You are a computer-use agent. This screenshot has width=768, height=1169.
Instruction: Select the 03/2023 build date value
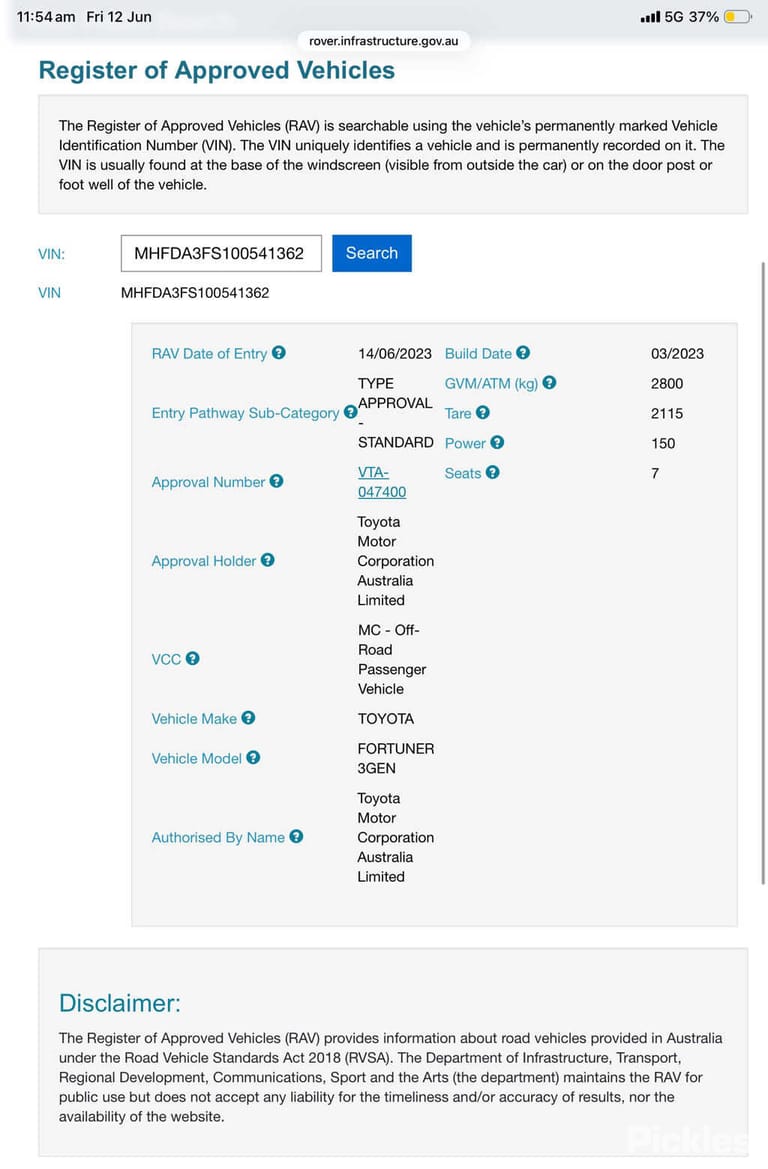point(677,353)
